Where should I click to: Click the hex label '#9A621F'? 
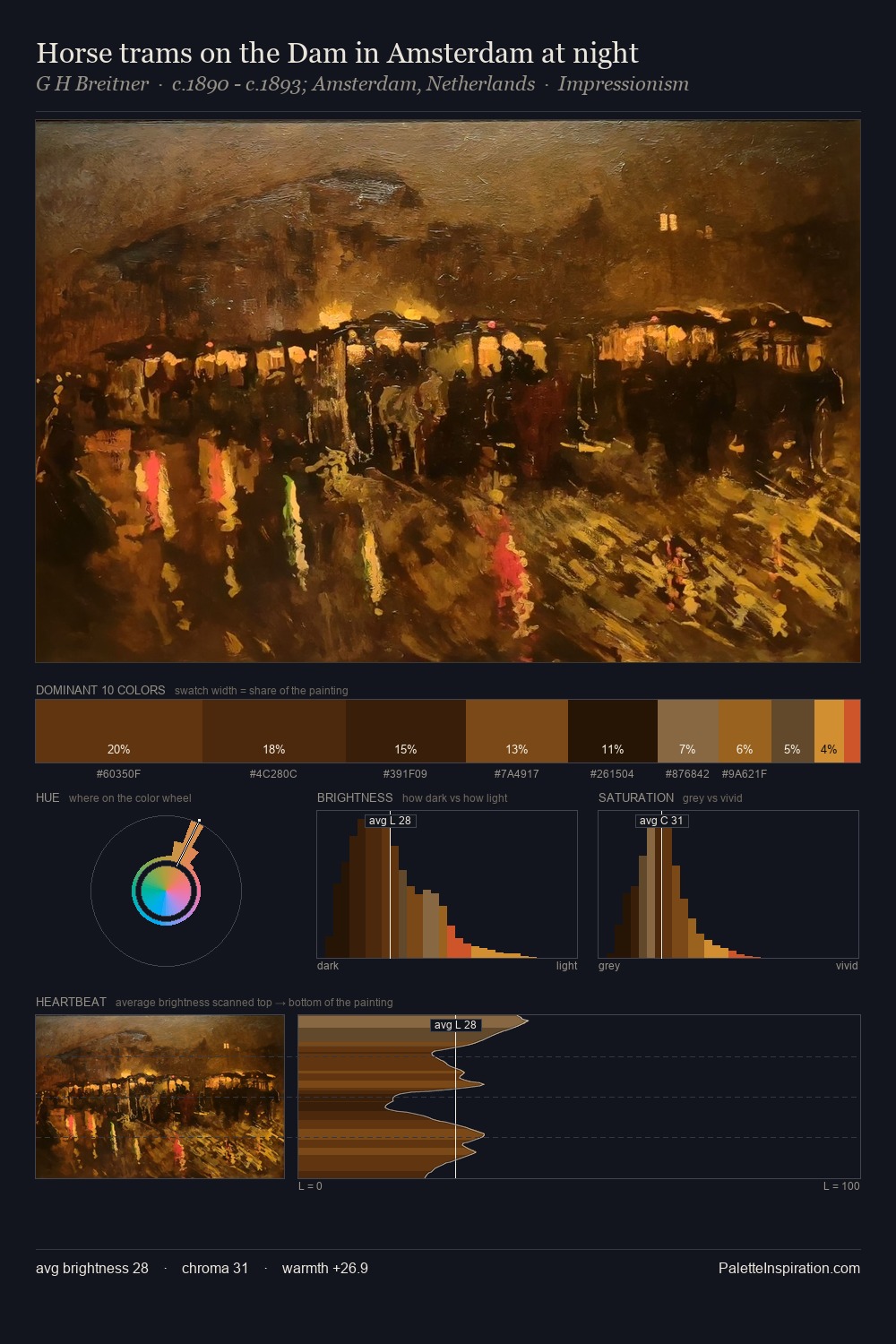[744, 774]
